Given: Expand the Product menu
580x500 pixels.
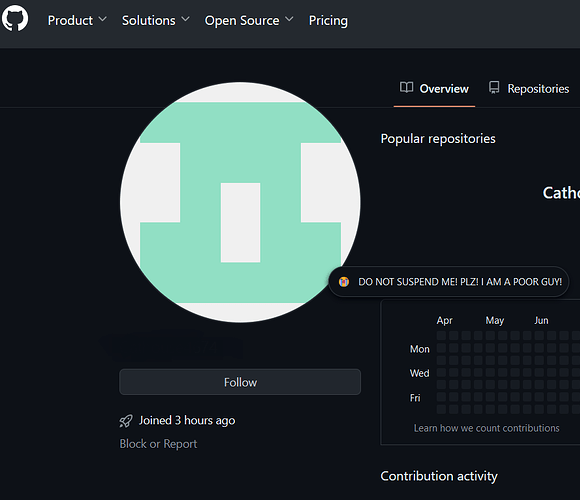Looking at the screenshot, I should 77,20.
